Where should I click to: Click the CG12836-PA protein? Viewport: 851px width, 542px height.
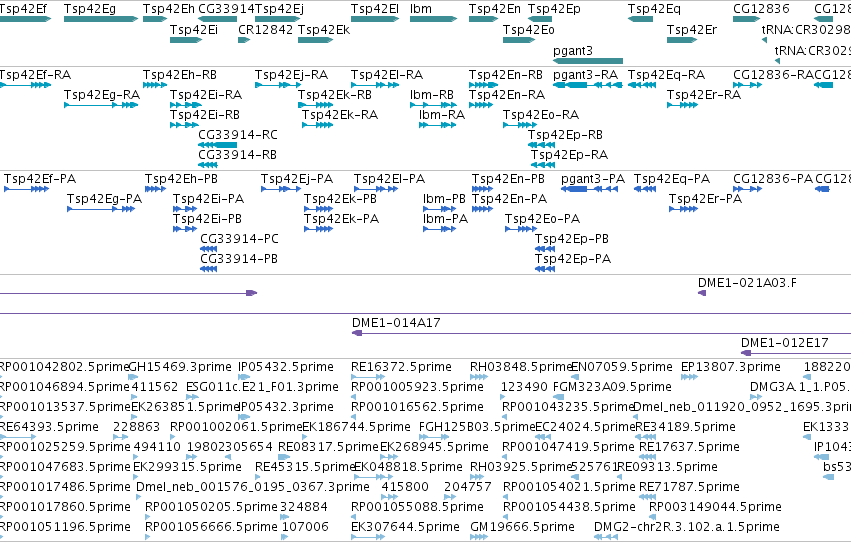click(x=747, y=189)
